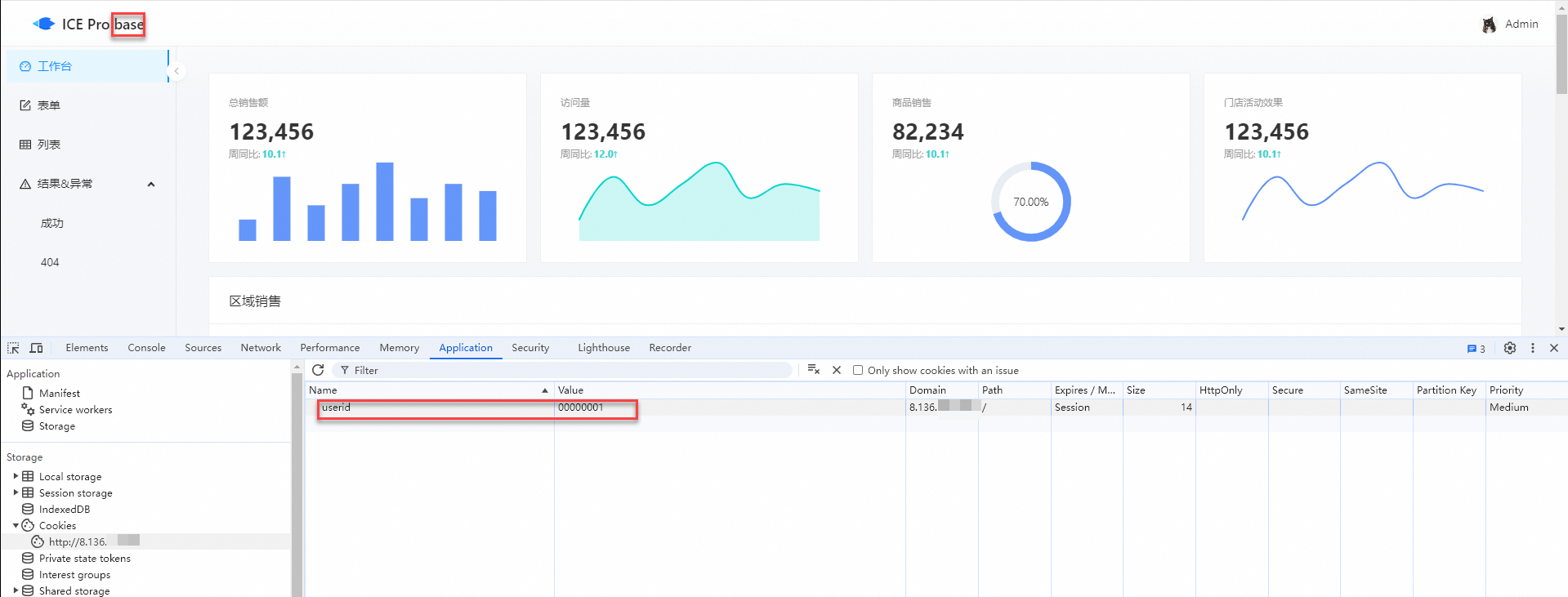
Task: Click the 70.00% donut chart
Action: pyautogui.click(x=1031, y=202)
